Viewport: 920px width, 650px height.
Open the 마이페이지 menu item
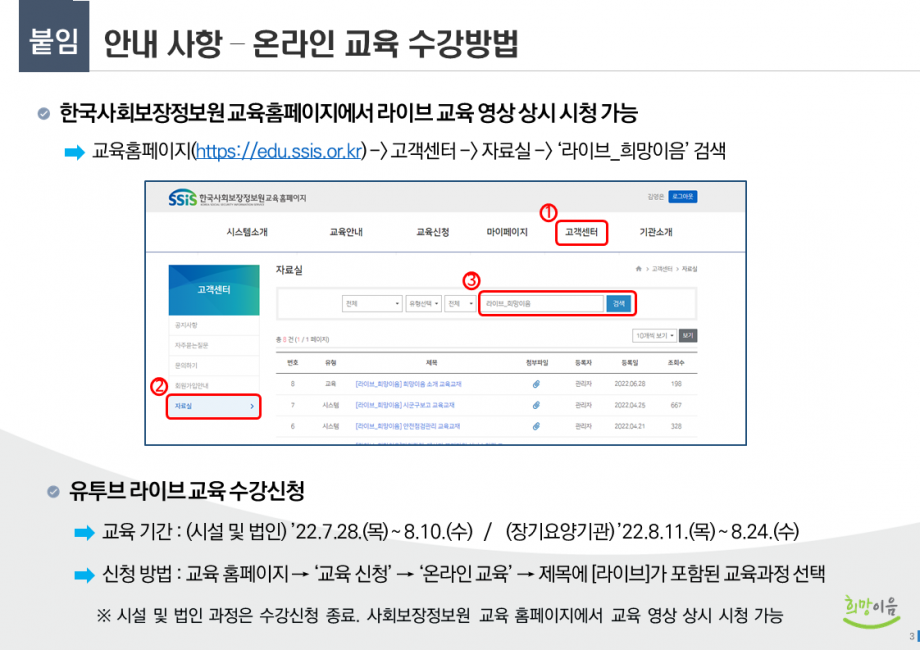pos(507,232)
